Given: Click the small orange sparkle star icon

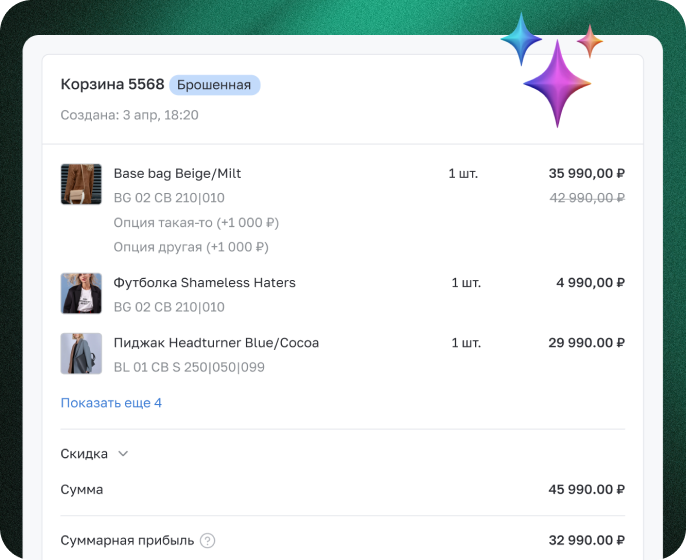Looking at the screenshot, I should [x=590, y=41].
